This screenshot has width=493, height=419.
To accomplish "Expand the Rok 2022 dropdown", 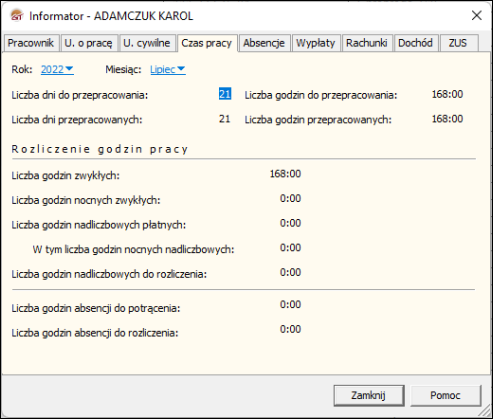I will pyautogui.click(x=57, y=69).
